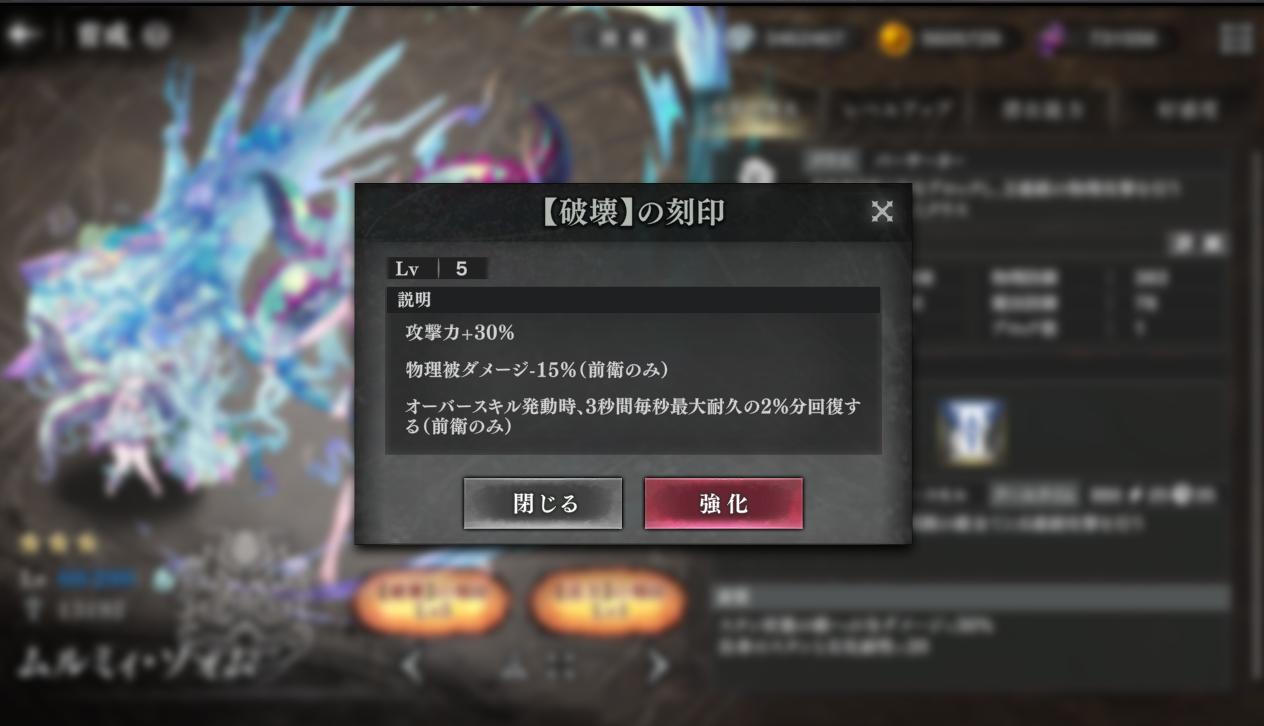Image resolution: width=1264 pixels, height=726 pixels.
Task: Click the red 強化 button
Action: coord(723,503)
